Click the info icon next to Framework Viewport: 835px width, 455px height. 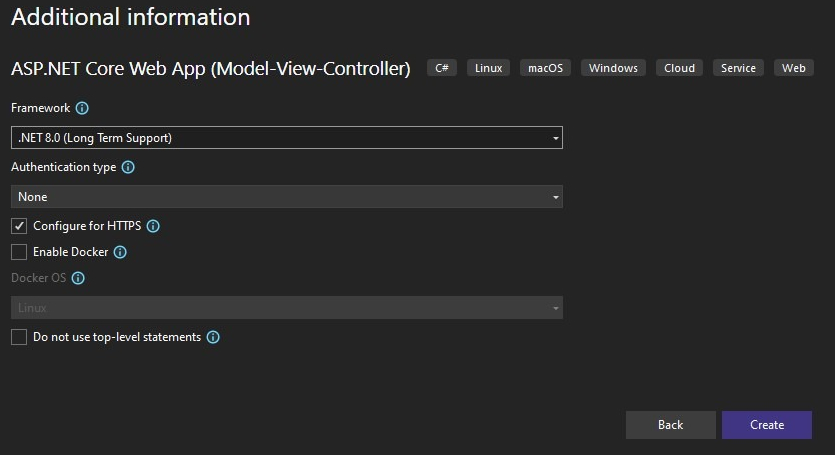(x=83, y=108)
